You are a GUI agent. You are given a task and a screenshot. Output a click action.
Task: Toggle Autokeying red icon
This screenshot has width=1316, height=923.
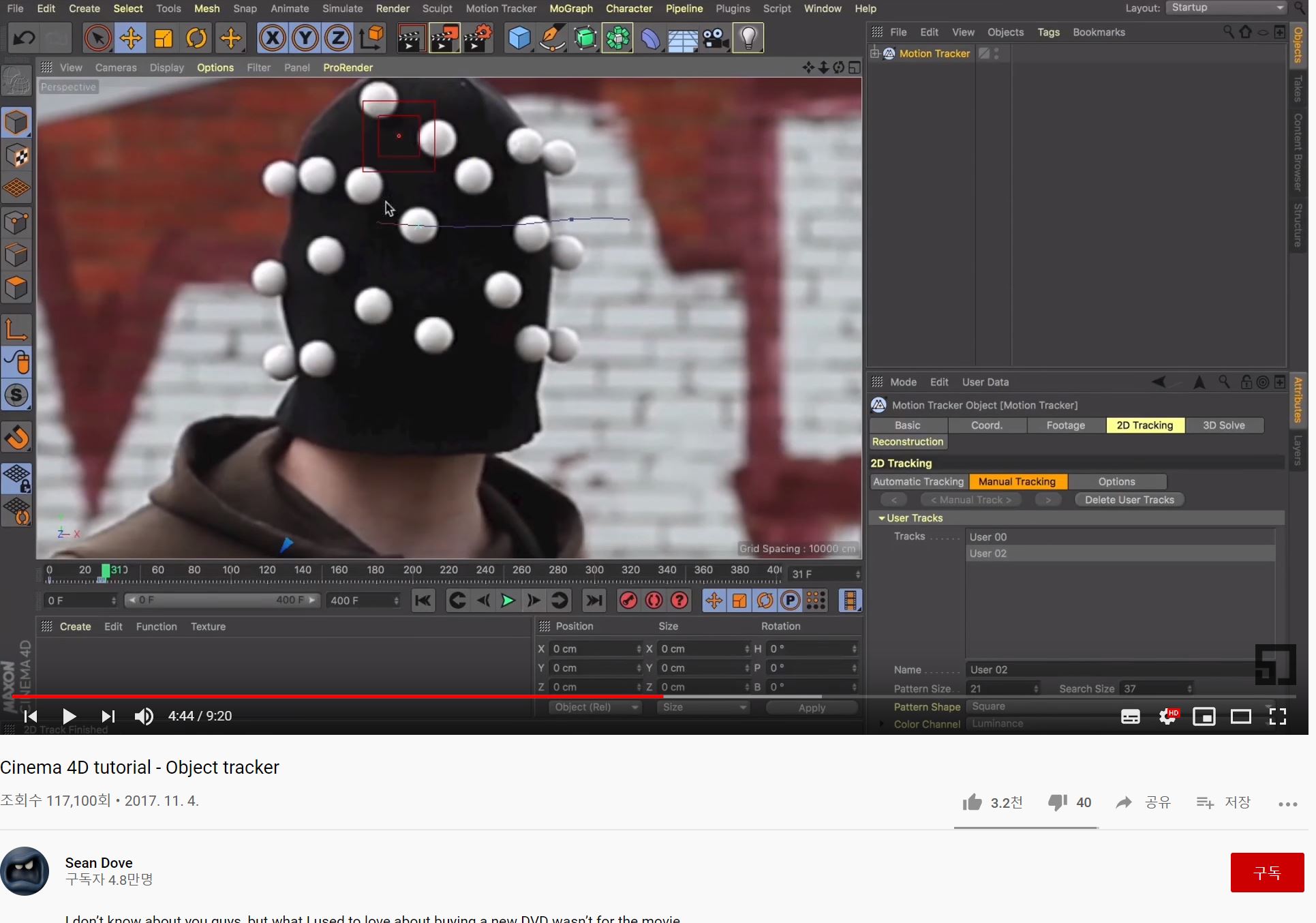coord(654,601)
